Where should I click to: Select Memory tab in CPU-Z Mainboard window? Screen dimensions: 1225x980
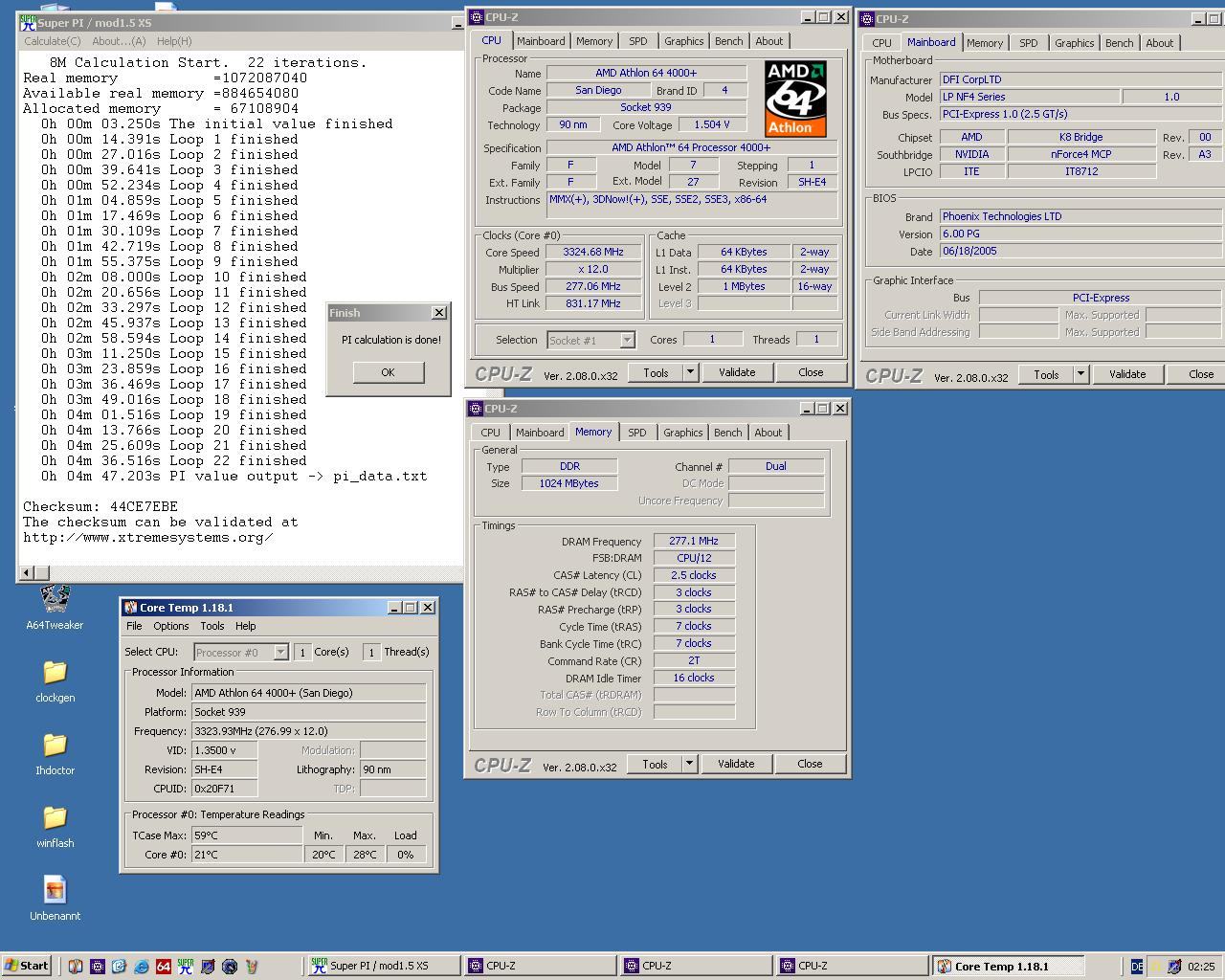click(x=985, y=43)
